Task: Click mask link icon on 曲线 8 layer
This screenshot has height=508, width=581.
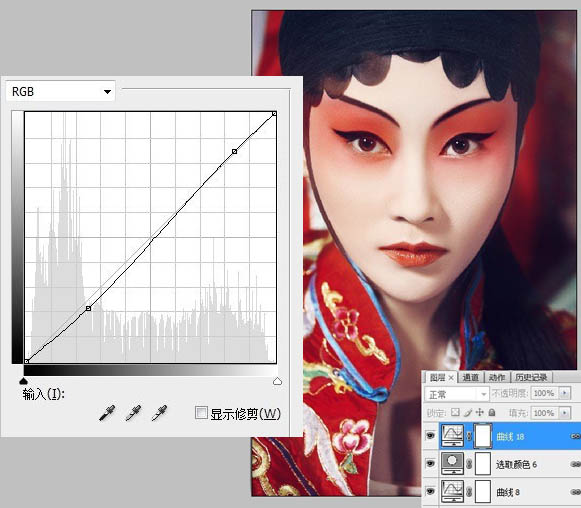Action: pos(469,492)
